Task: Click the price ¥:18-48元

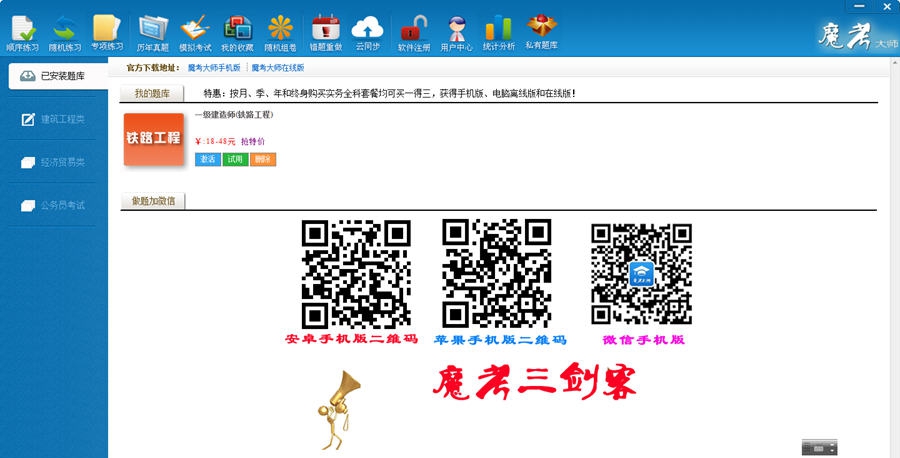Action: [215, 142]
